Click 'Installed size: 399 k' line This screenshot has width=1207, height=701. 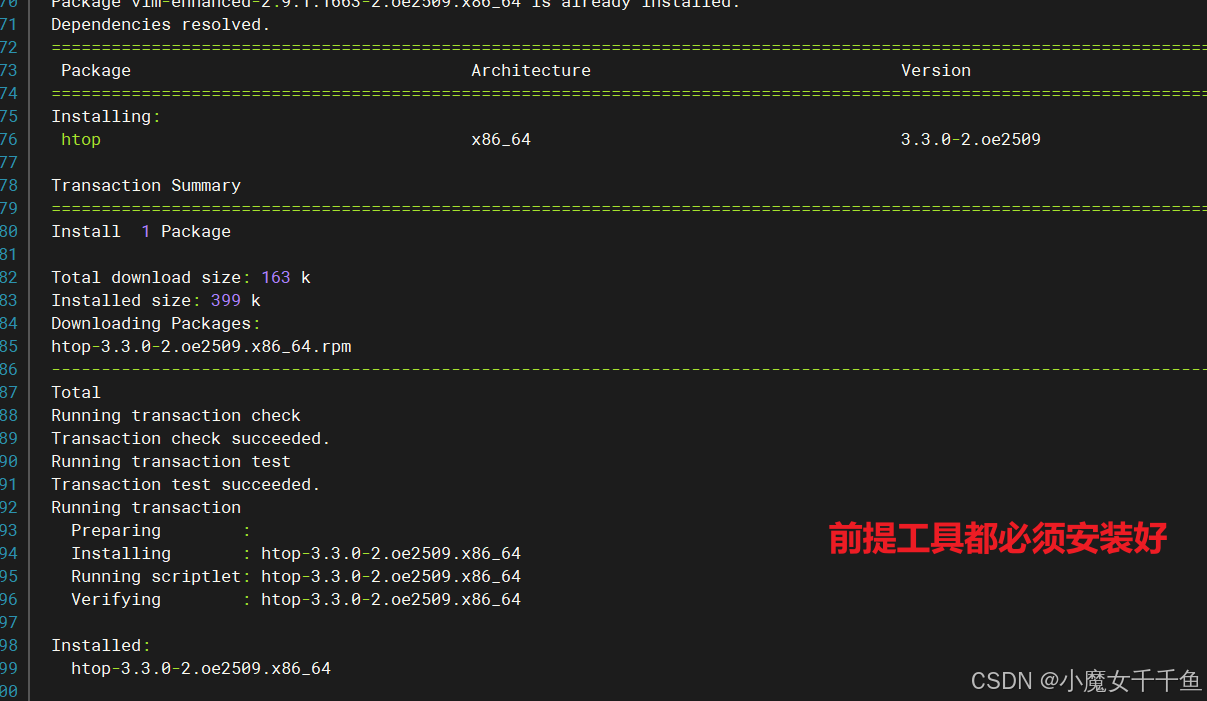(156, 300)
